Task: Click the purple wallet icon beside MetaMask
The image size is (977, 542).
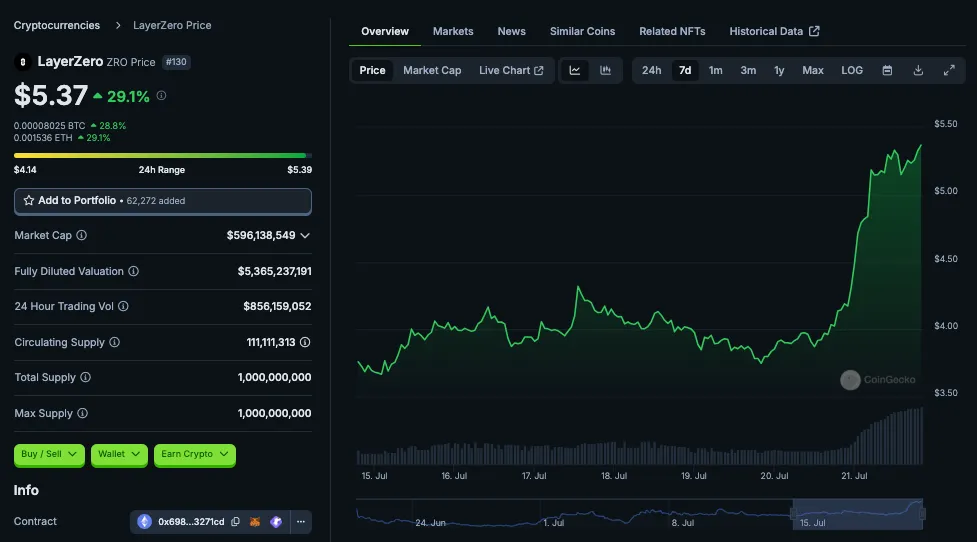Action: (x=276, y=521)
